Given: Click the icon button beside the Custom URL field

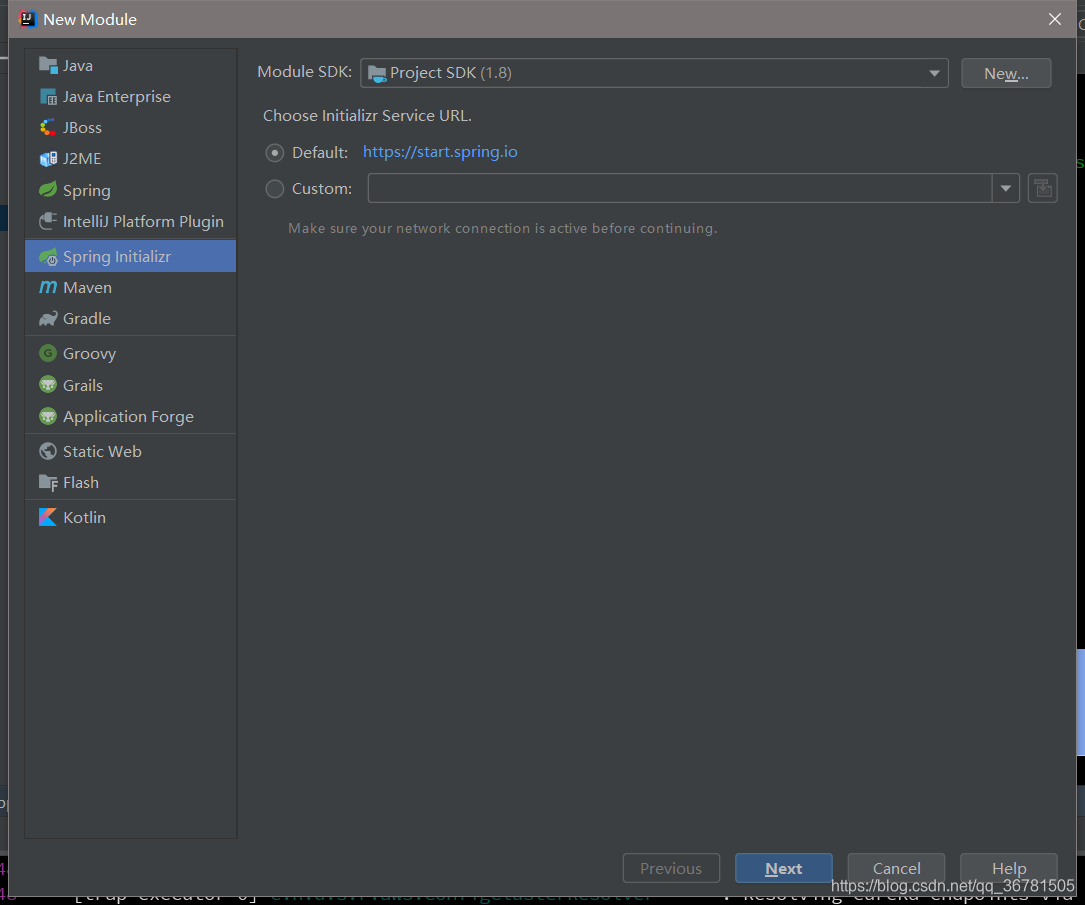Looking at the screenshot, I should [1042, 188].
